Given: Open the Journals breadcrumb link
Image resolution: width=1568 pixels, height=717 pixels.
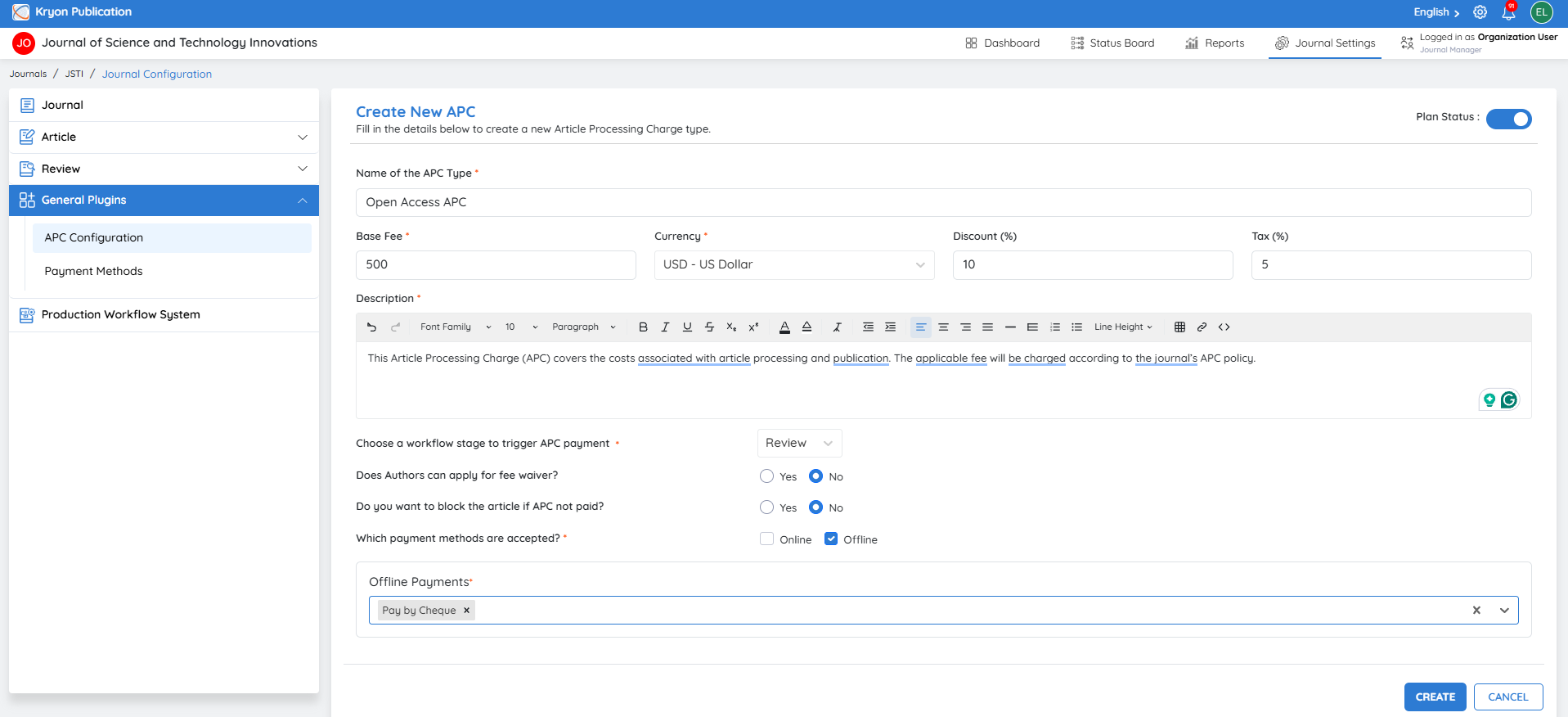Looking at the screenshot, I should tap(28, 74).
